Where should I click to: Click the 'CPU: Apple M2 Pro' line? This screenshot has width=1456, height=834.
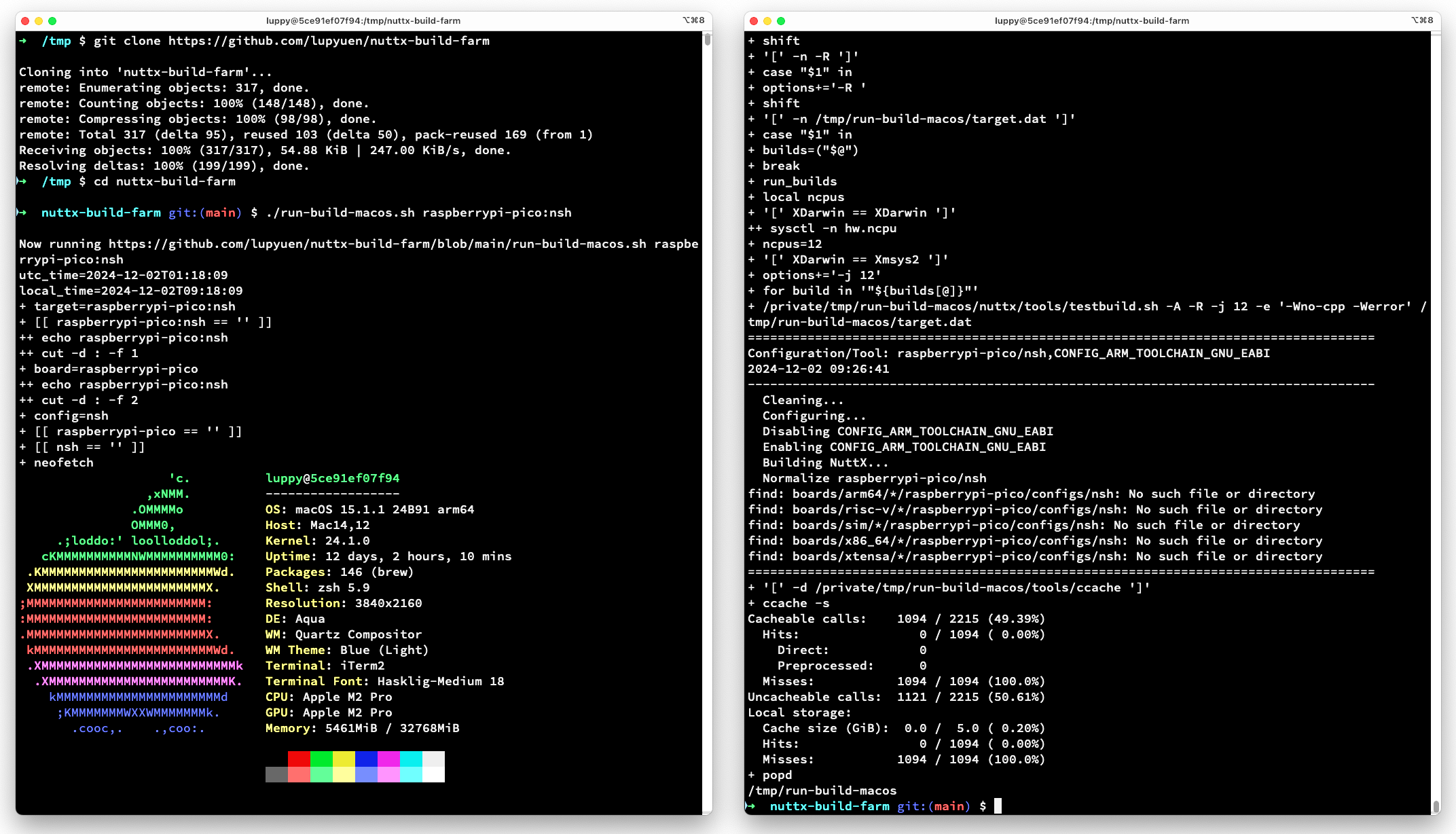coord(329,697)
